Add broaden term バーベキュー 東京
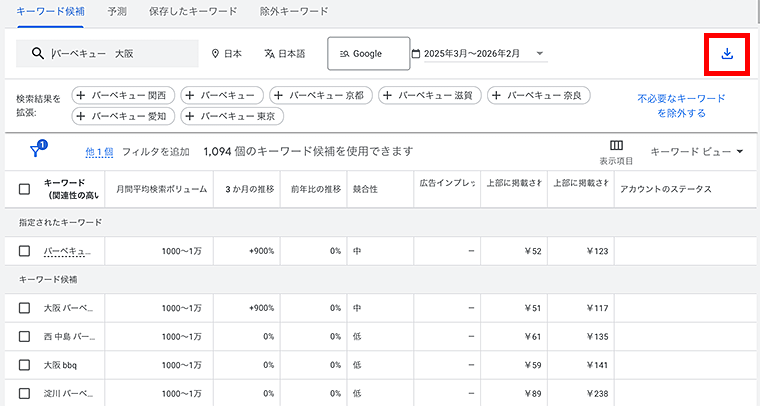Image resolution: width=760 pixels, height=406 pixels. click(232, 116)
